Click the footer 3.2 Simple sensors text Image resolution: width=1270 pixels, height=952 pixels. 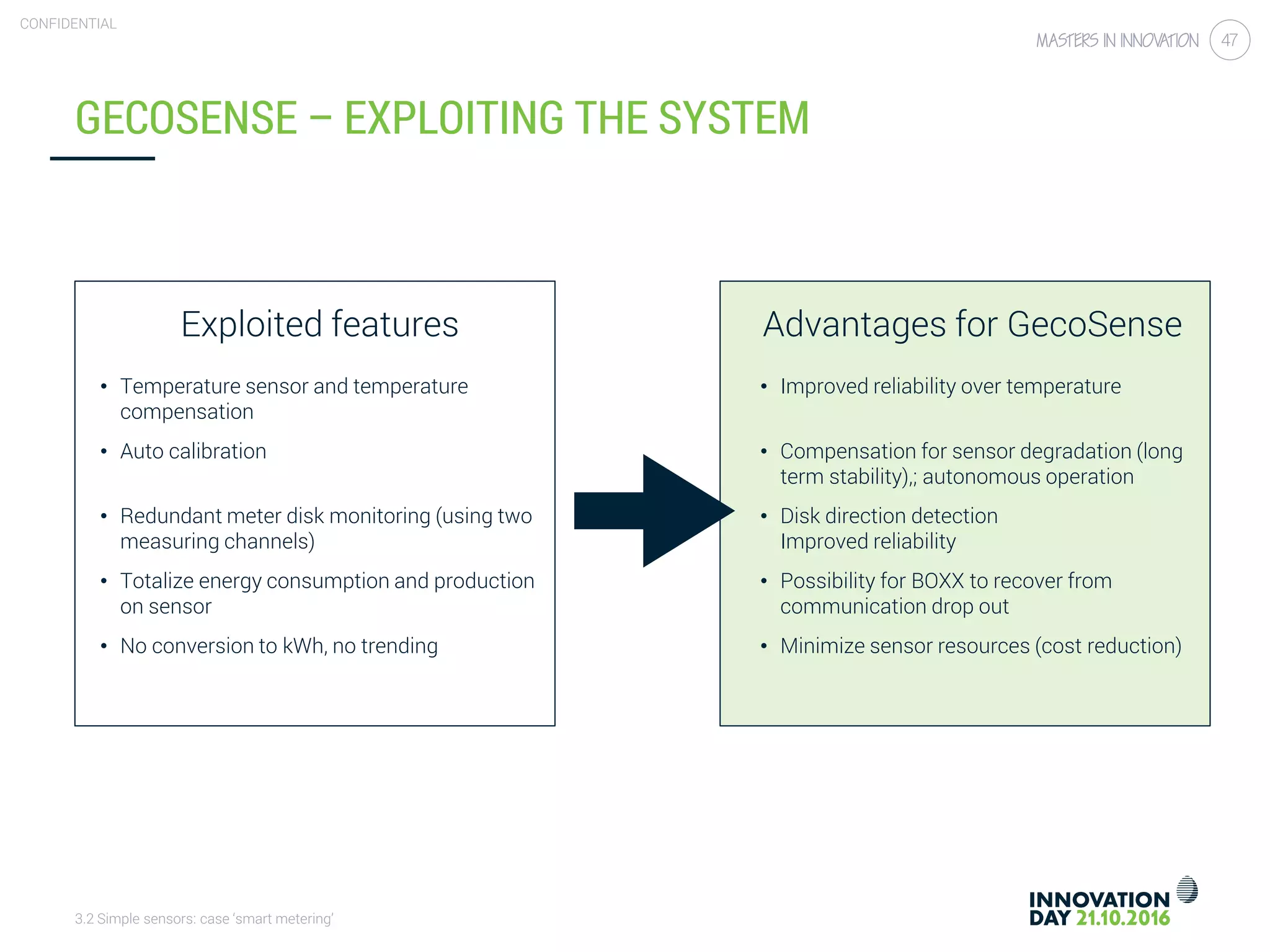click(204, 919)
